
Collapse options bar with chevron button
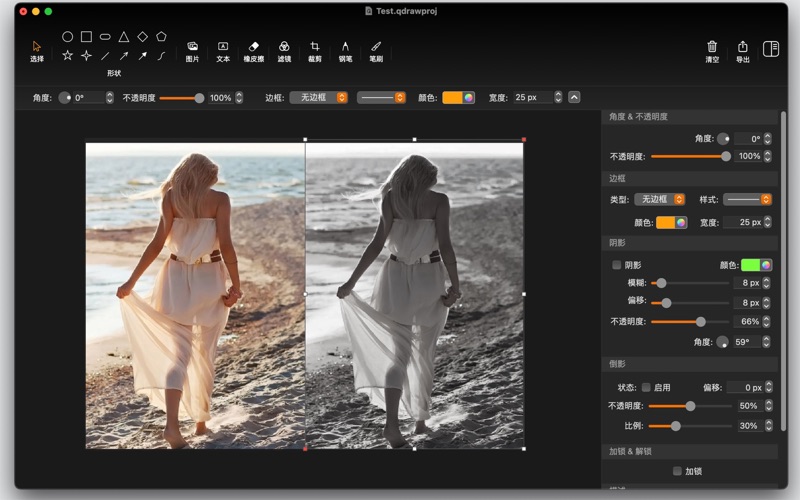click(x=574, y=97)
